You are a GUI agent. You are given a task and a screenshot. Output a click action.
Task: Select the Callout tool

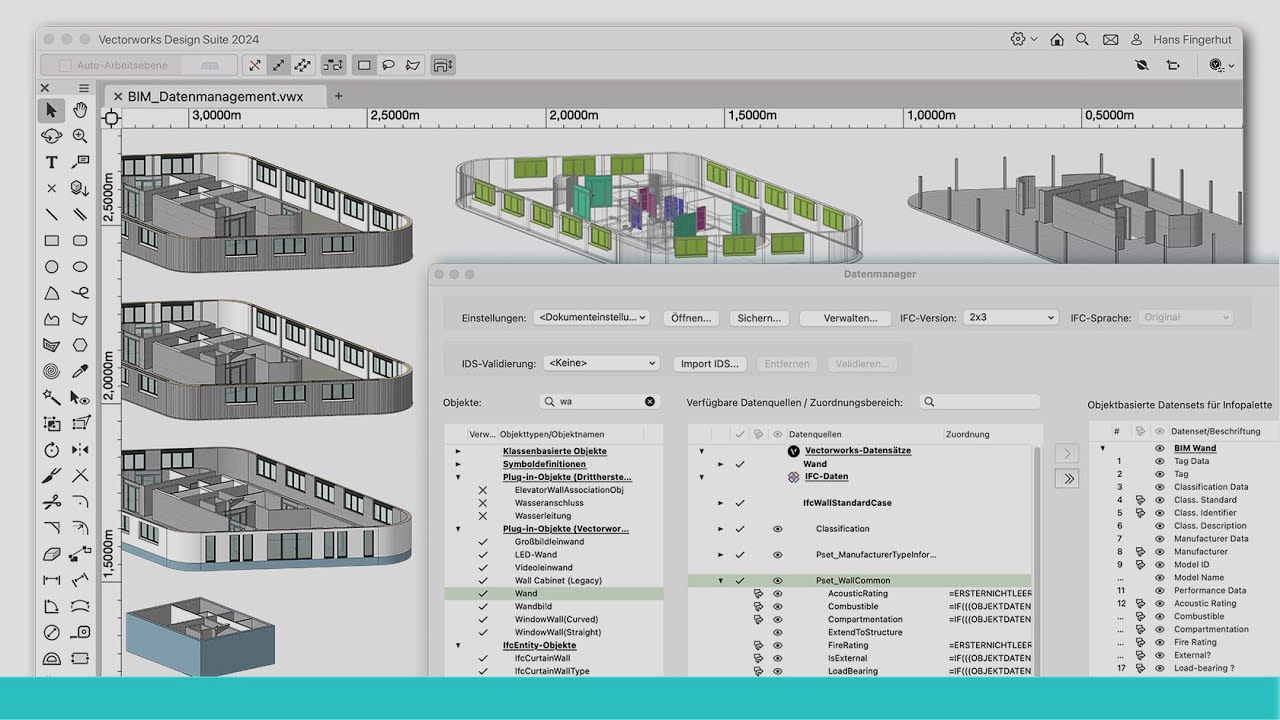(80, 162)
